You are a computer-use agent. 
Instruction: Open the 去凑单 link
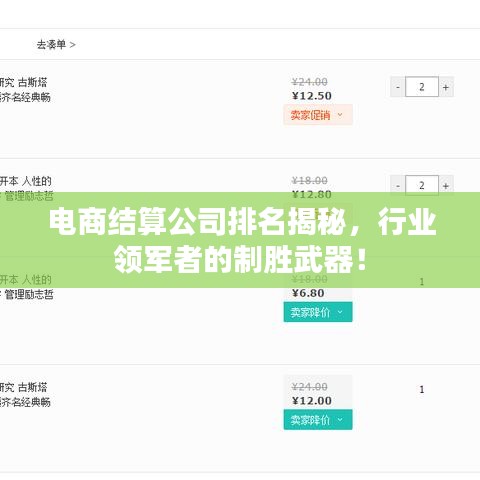point(56,44)
